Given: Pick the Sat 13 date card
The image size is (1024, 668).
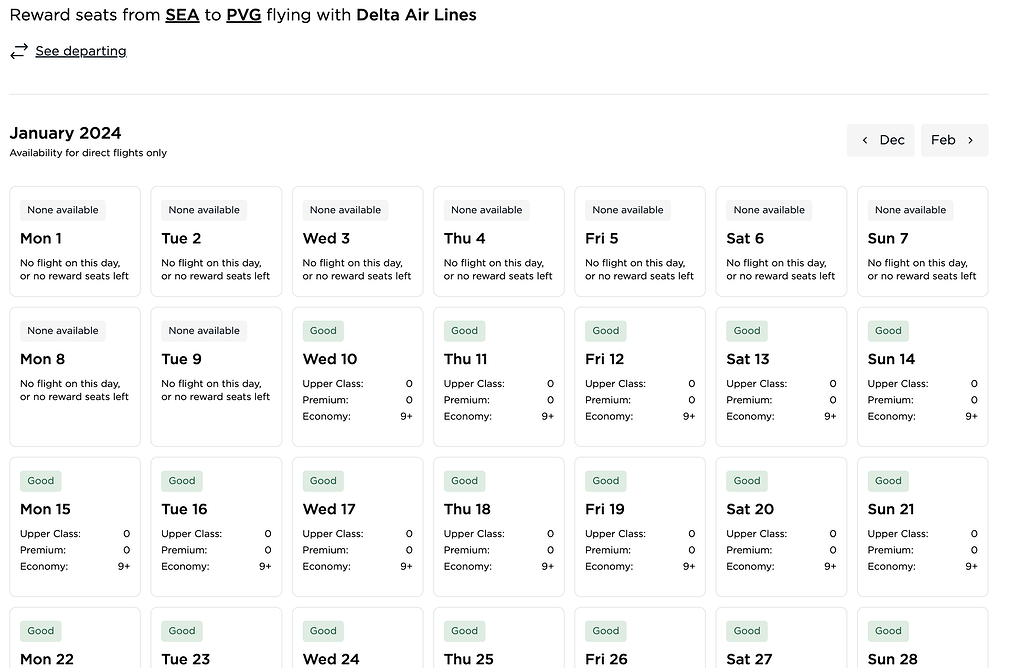Looking at the screenshot, I should coord(781,376).
